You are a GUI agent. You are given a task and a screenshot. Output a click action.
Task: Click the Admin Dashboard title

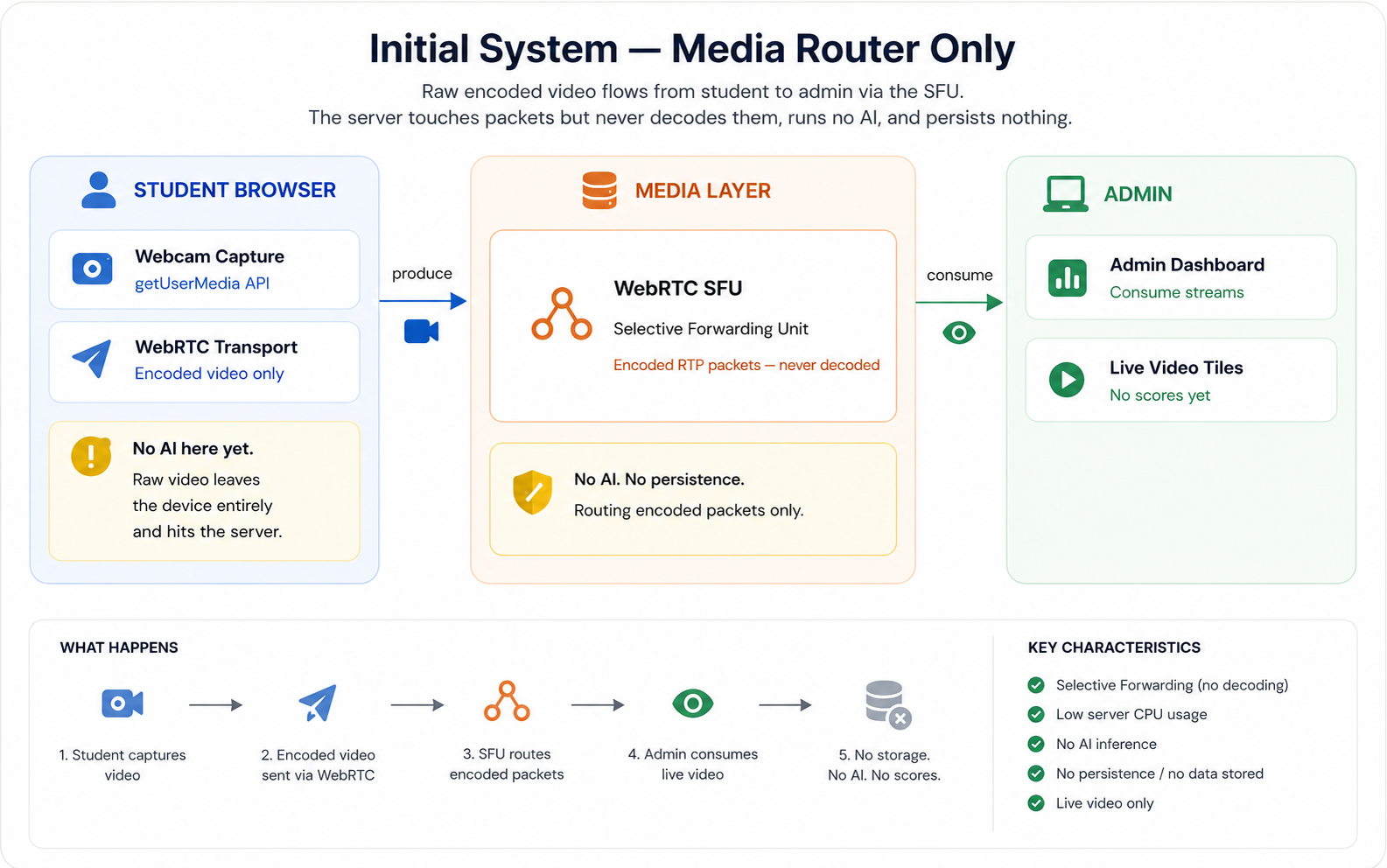click(x=1187, y=265)
